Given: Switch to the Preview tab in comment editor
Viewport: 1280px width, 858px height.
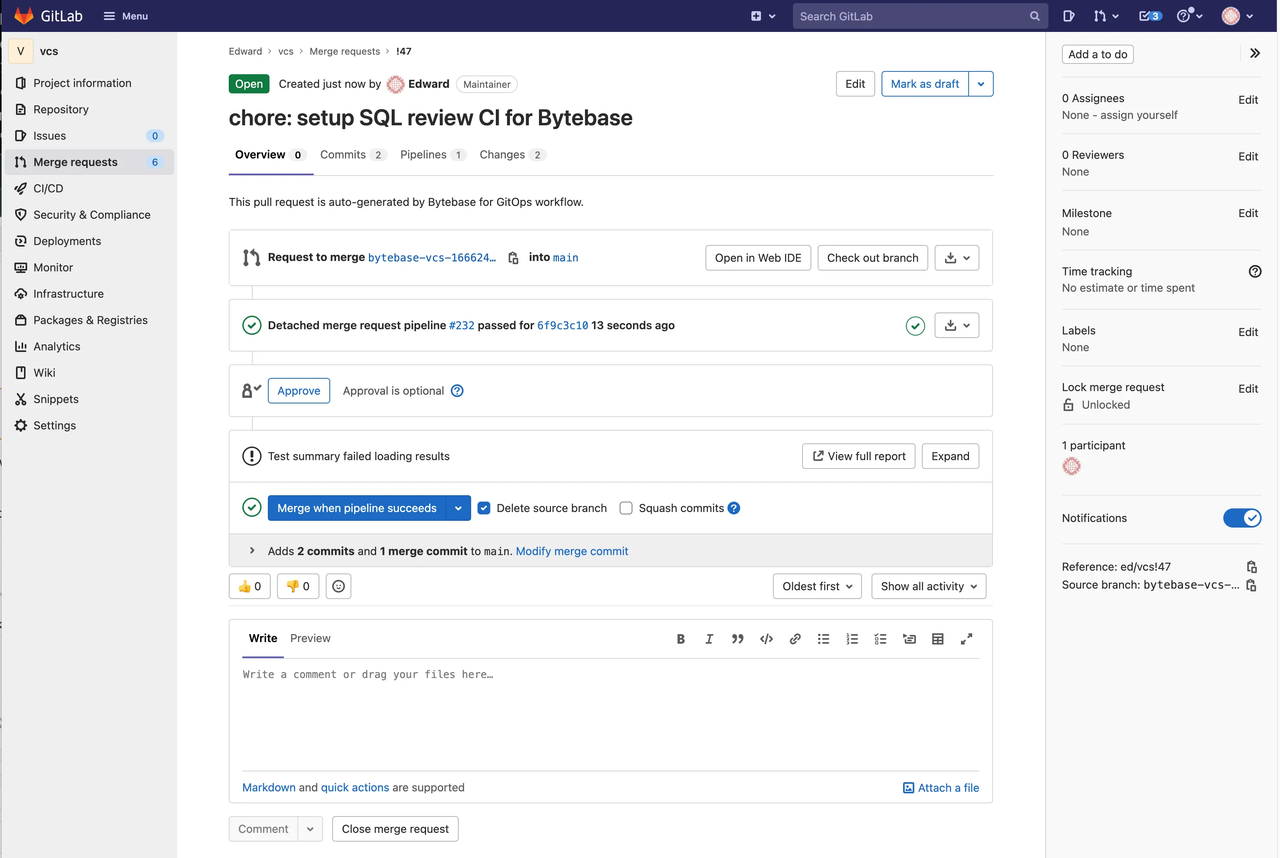Looking at the screenshot, I should coord(310,638).
